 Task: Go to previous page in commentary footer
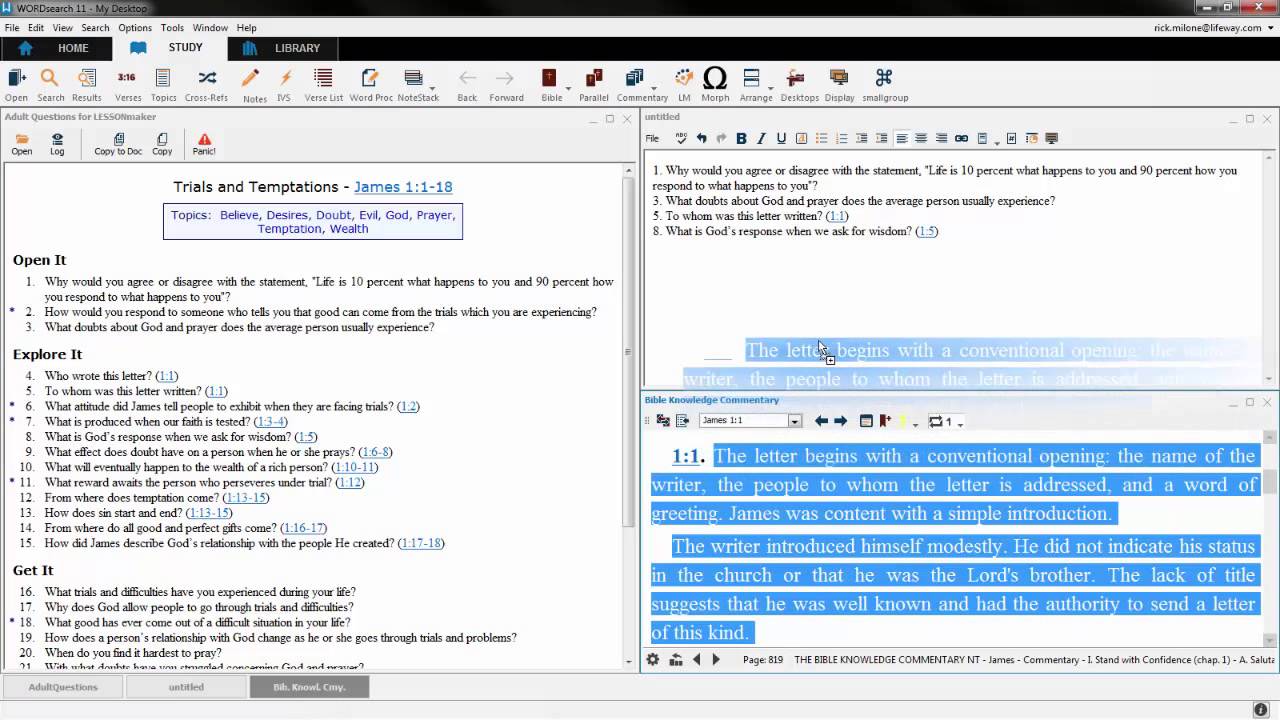click(697, 660)
